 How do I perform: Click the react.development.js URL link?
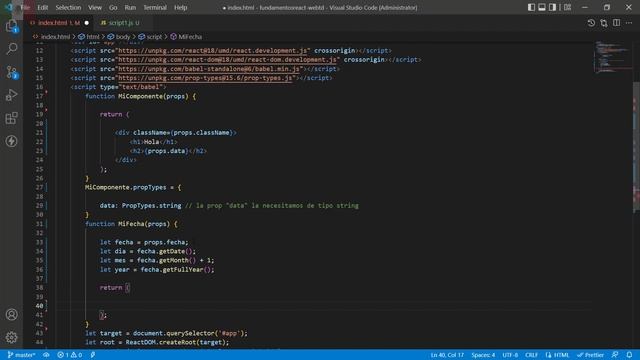click(x=212, y=51)
